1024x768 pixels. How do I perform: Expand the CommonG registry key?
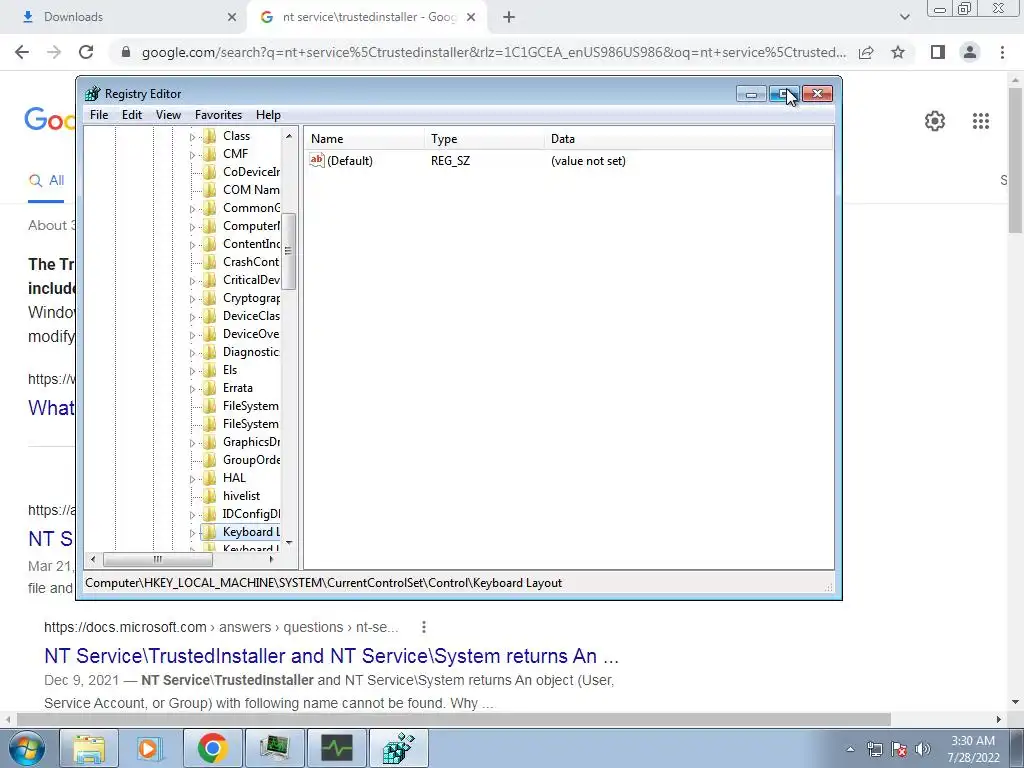pyautogui.click(x=192, y=209)
